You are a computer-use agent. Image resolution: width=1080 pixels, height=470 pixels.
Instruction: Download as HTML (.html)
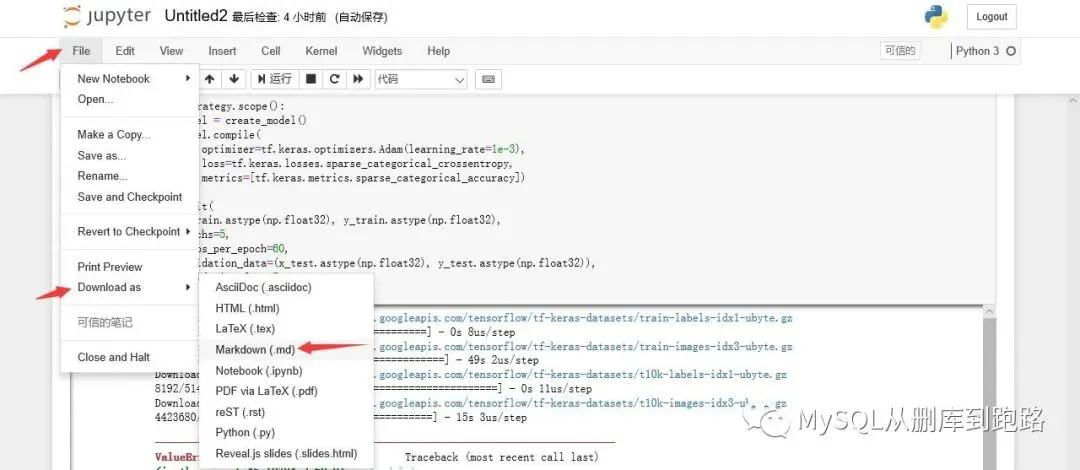click(286, 308)
